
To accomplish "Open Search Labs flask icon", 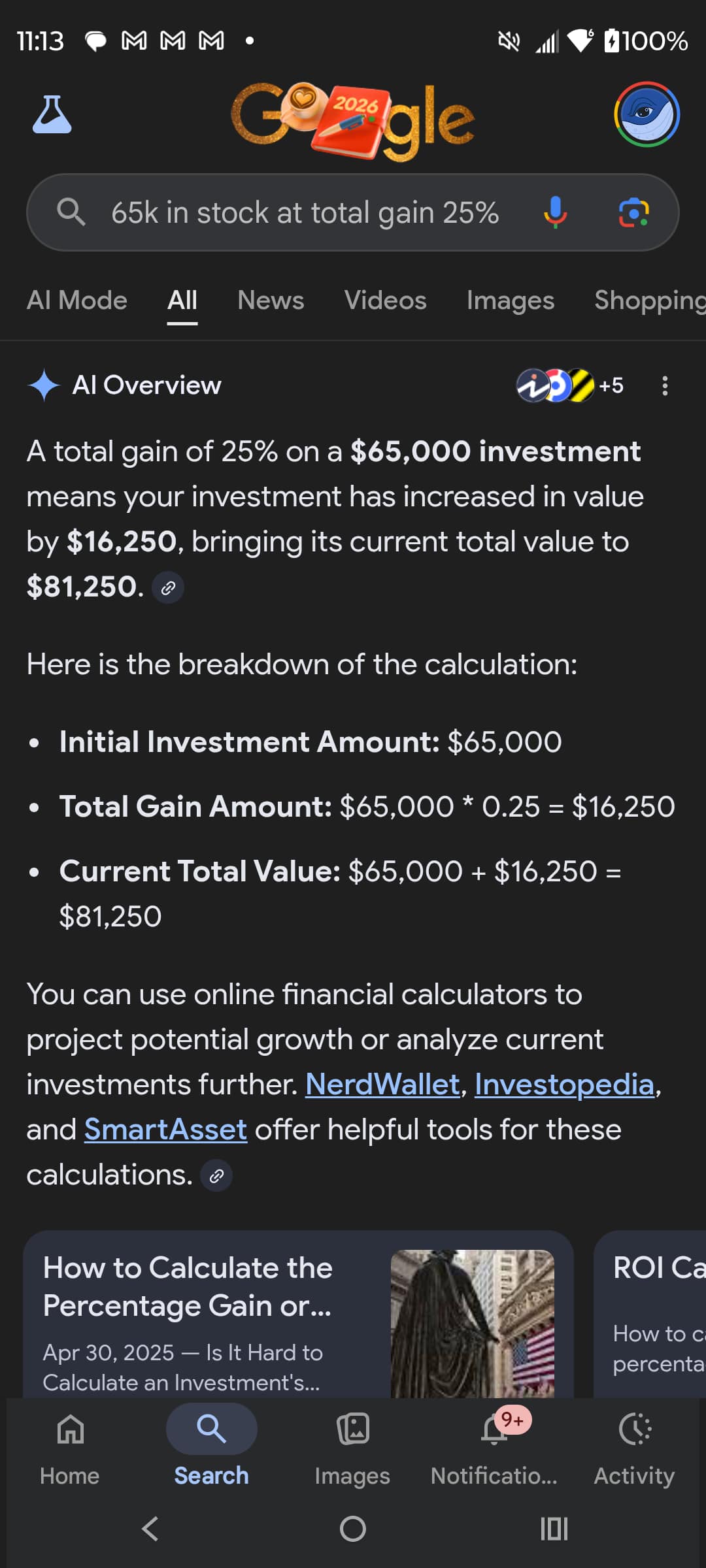I will tap(52, 115).
